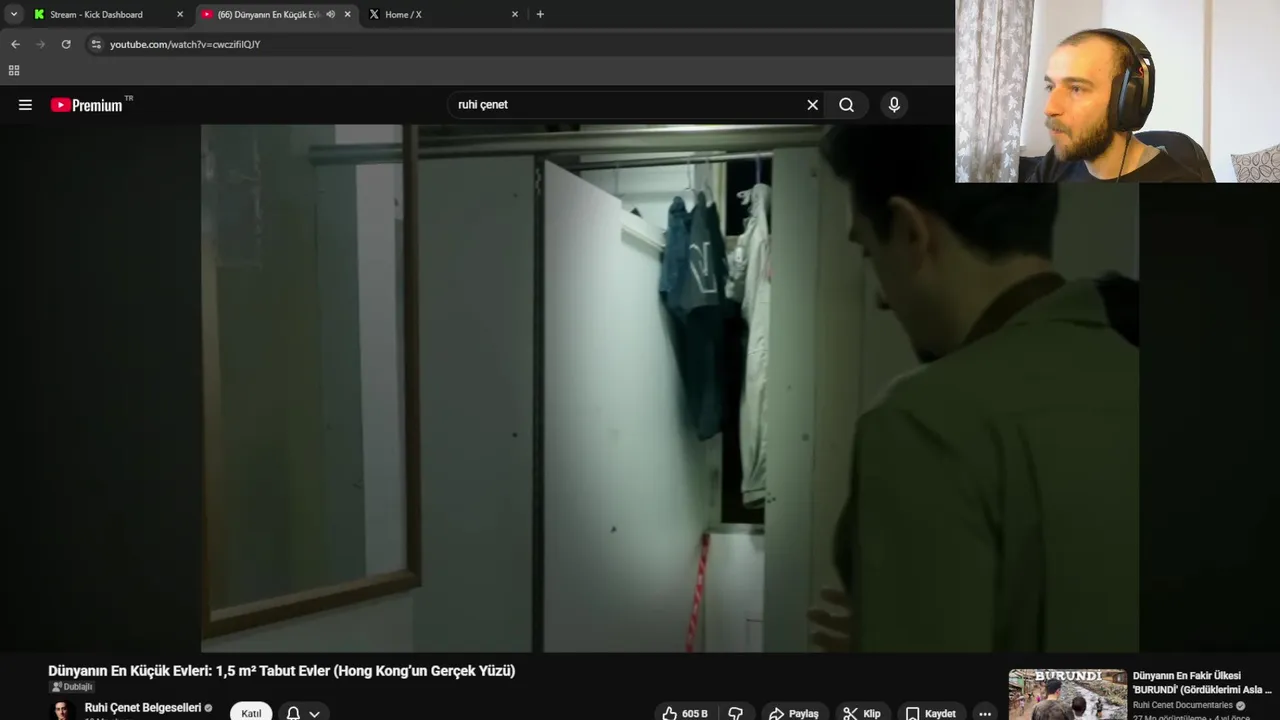Open site information icon in address bar

(96, 44)
